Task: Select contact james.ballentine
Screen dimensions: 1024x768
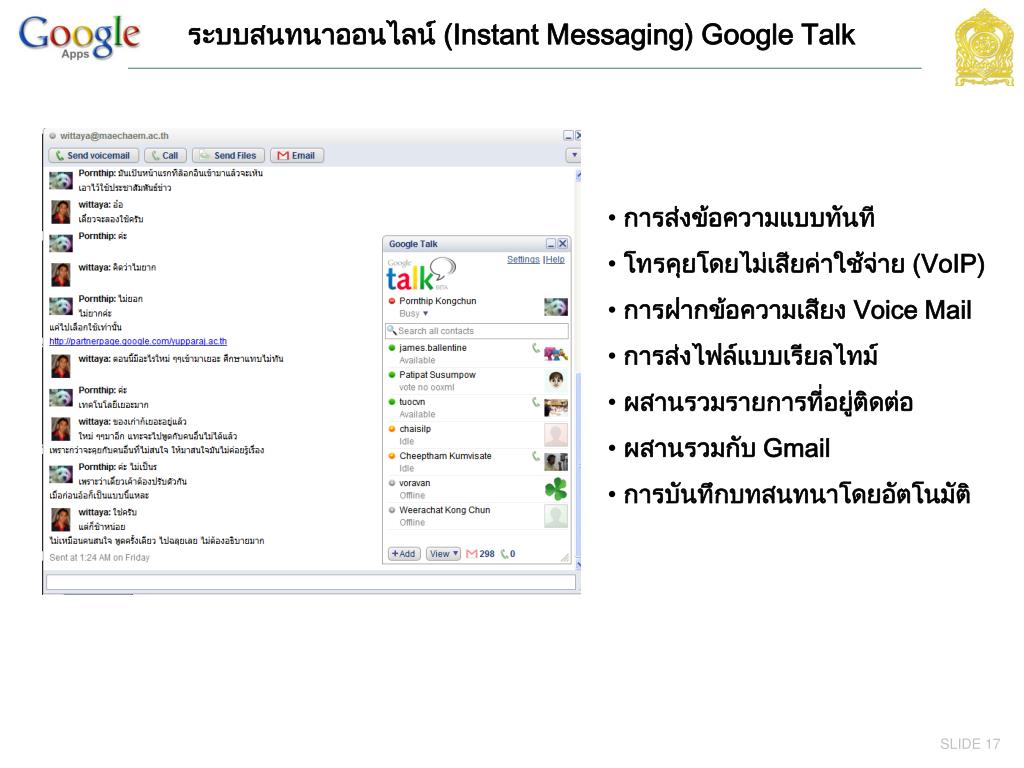Action: click(x=477, y=354)
